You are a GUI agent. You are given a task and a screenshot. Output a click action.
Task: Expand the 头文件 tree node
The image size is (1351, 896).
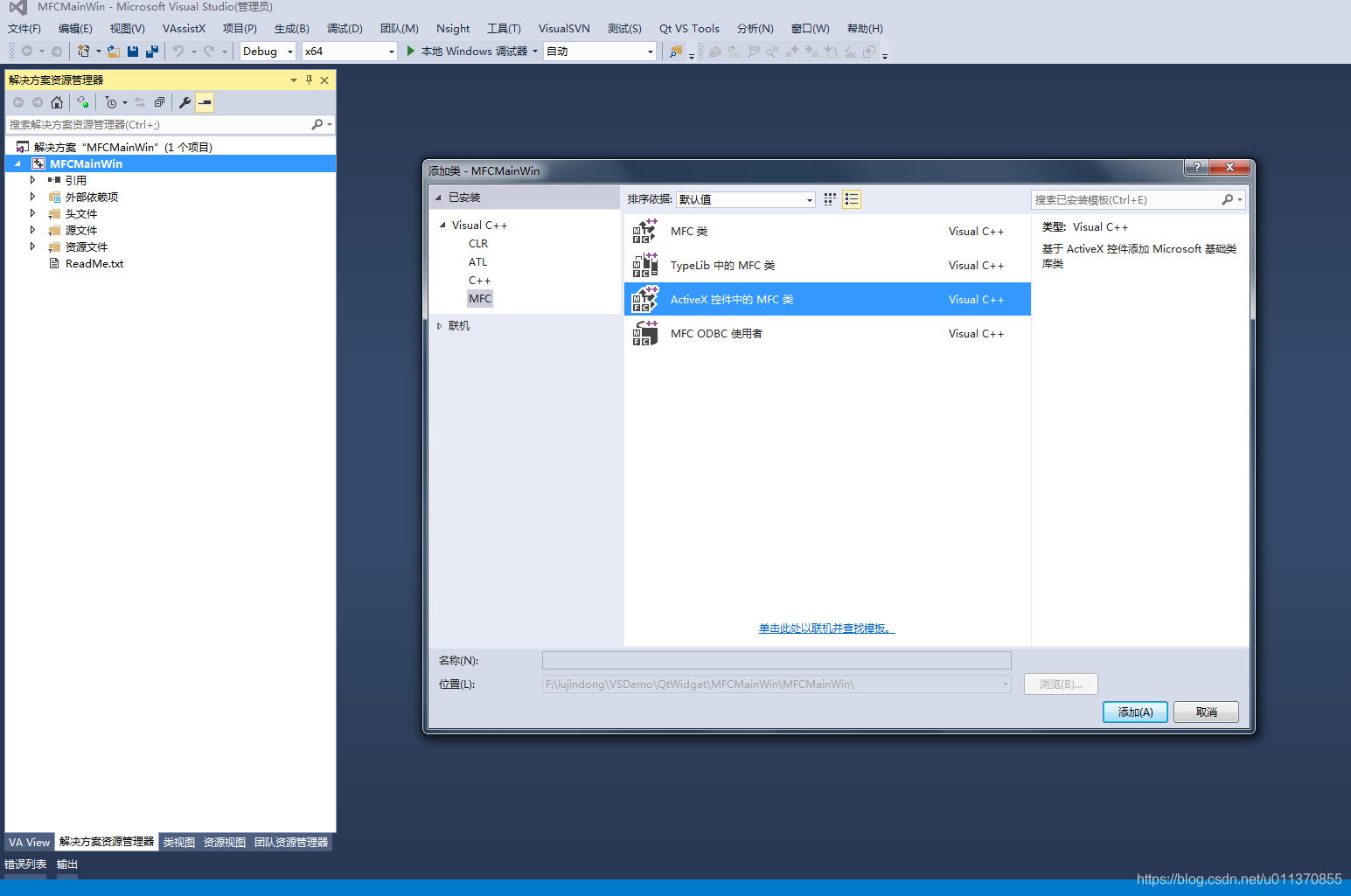click(x=33, y=213)
